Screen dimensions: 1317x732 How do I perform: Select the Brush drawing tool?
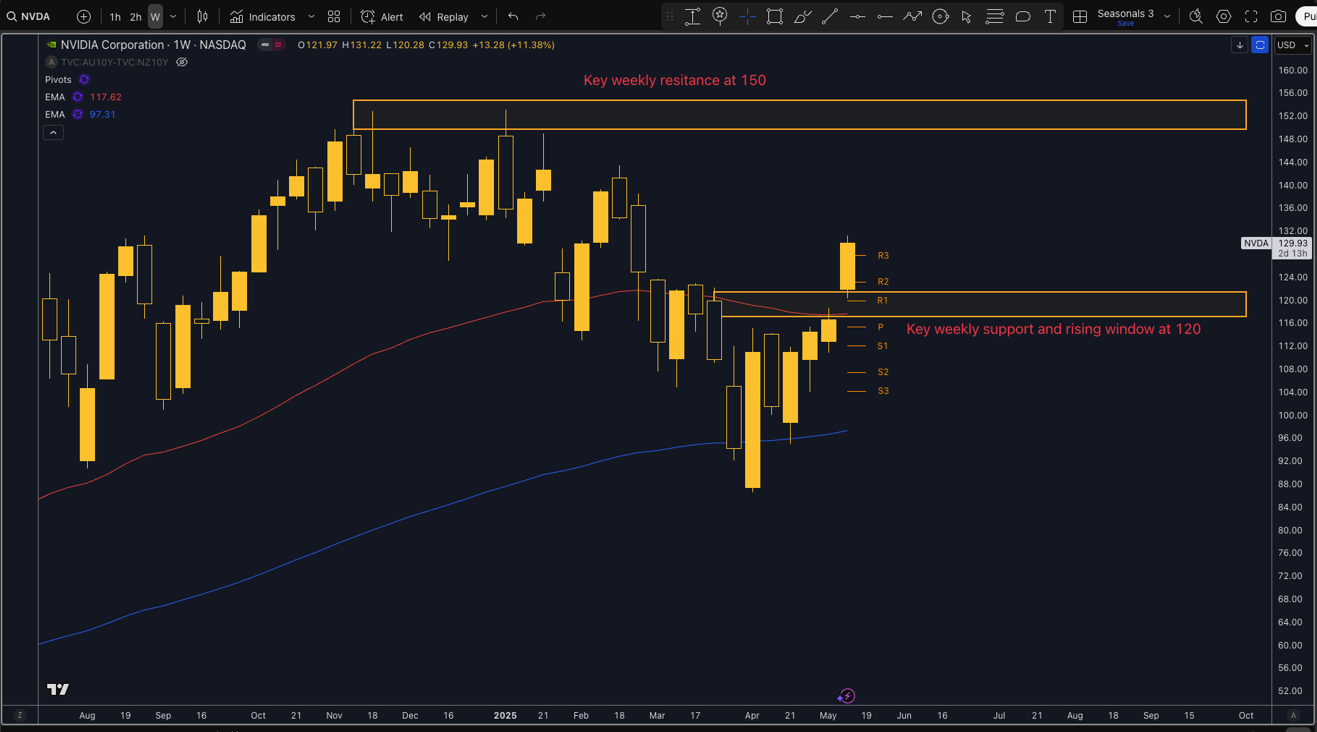(803, 16)
